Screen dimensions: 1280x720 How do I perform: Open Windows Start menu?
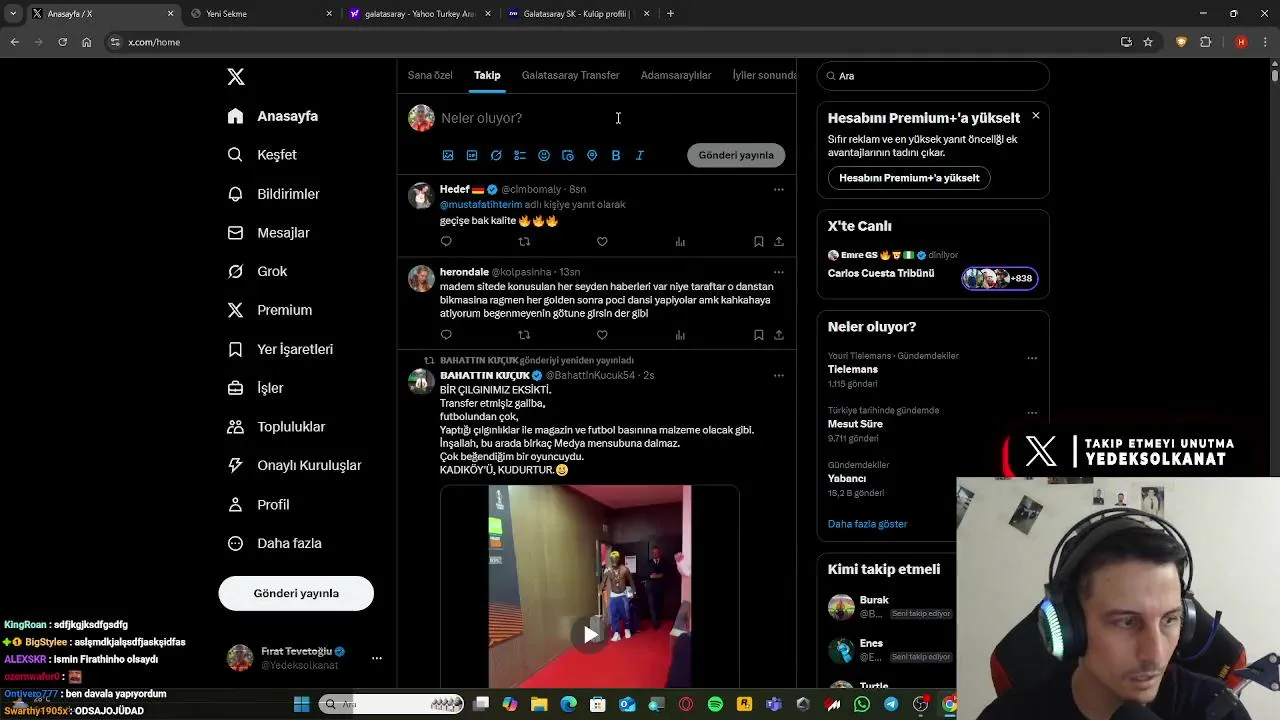click(x=301, y=704)
